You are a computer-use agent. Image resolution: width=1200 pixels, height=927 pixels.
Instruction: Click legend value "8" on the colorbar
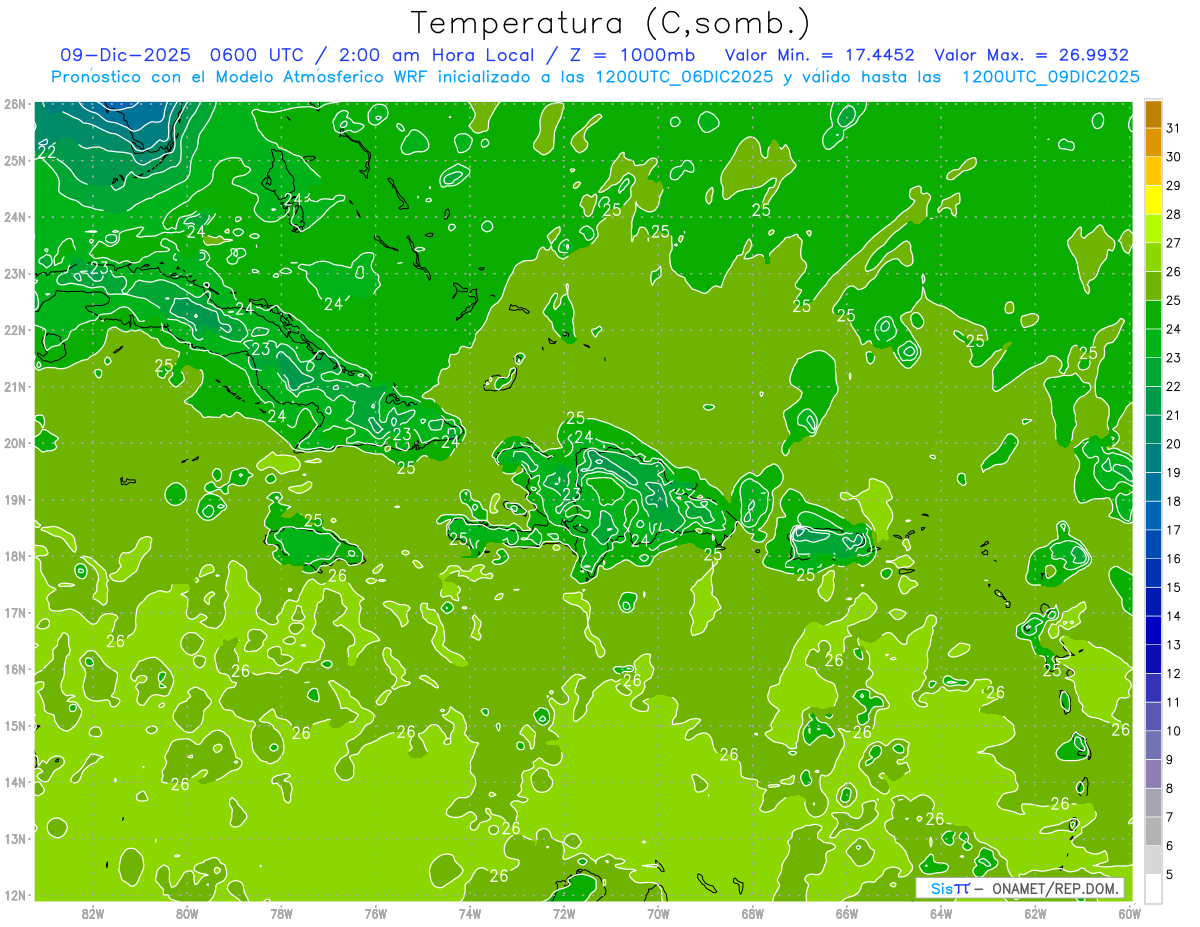coord(1170,788)
